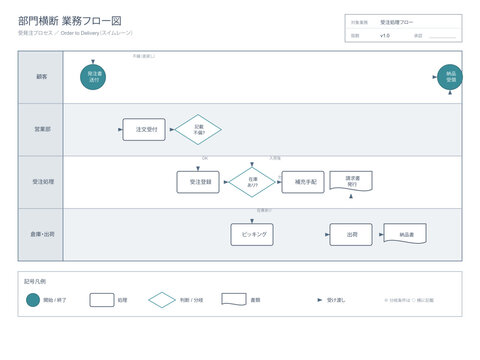The width and height of the screenshot is (480, 360).
Task: Click the 受け渡し legend label
Action: pyautogui.click(x=336, y=300)
